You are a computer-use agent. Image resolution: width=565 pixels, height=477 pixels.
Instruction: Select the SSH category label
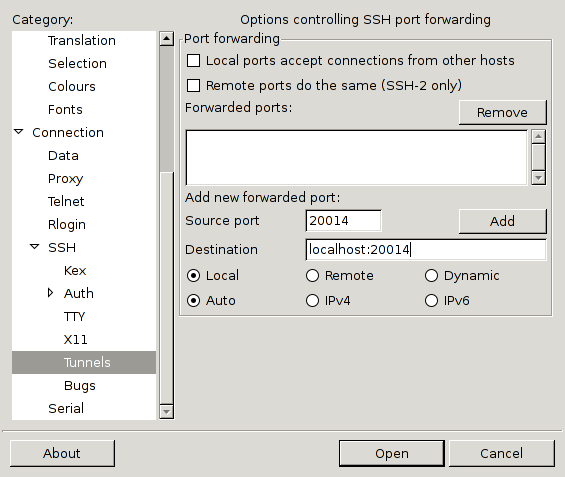tap(62, 248)
